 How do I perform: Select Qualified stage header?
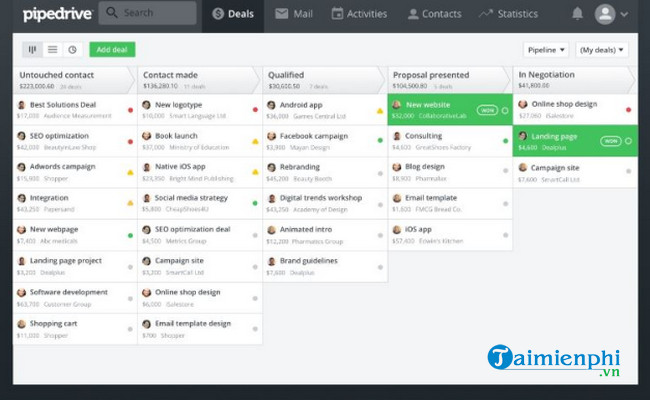pos(324,80)
